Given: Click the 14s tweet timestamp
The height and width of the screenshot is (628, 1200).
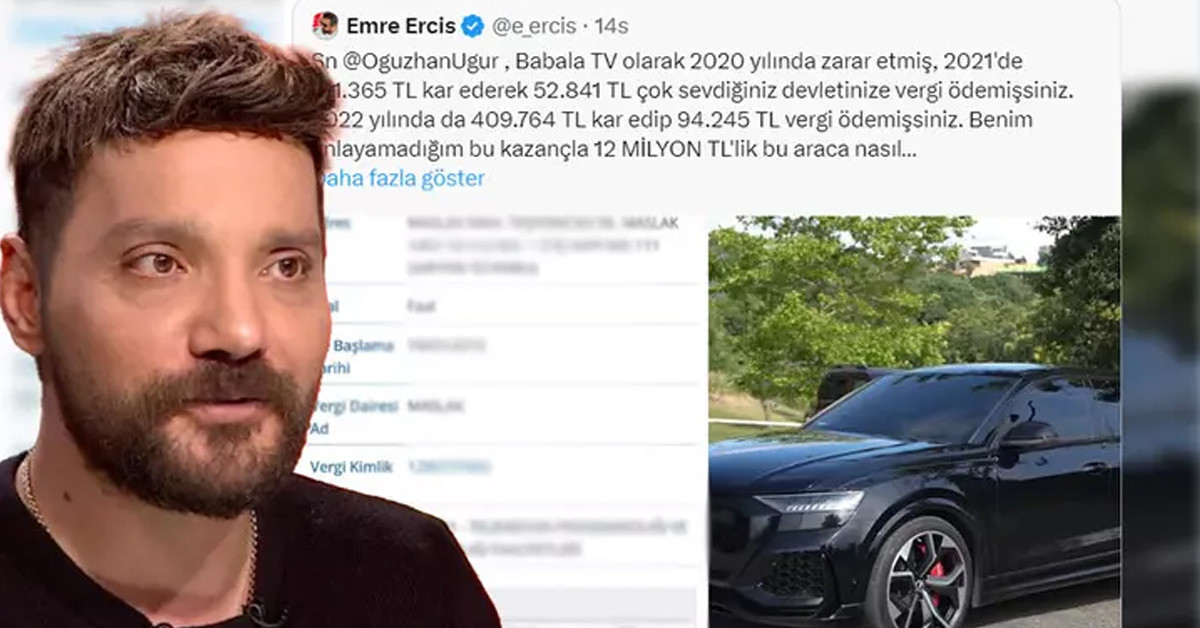Looking at the screenshot, I should click(611, 26).
